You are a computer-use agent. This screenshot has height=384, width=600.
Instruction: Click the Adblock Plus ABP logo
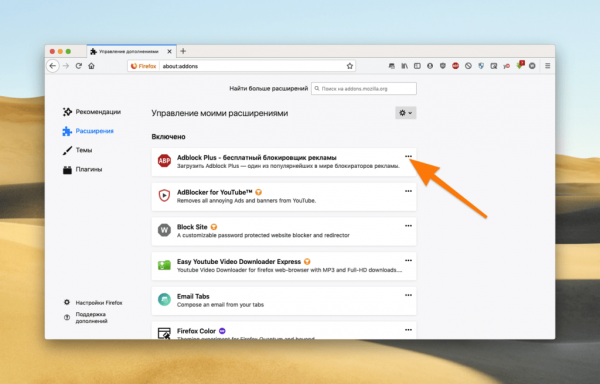164,161
